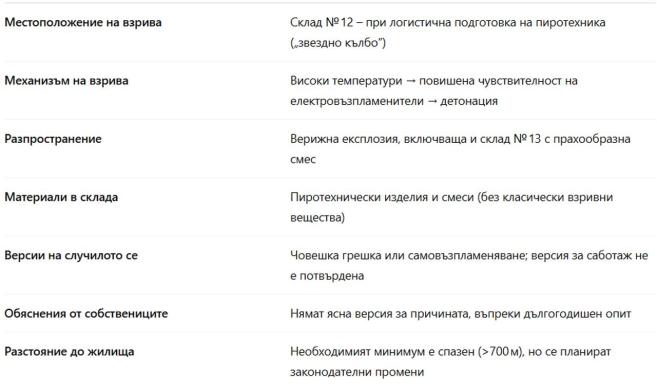Click 'Пиротехнически изделия и смеси' text
This screenshot has height=392, width=657.
382,197
